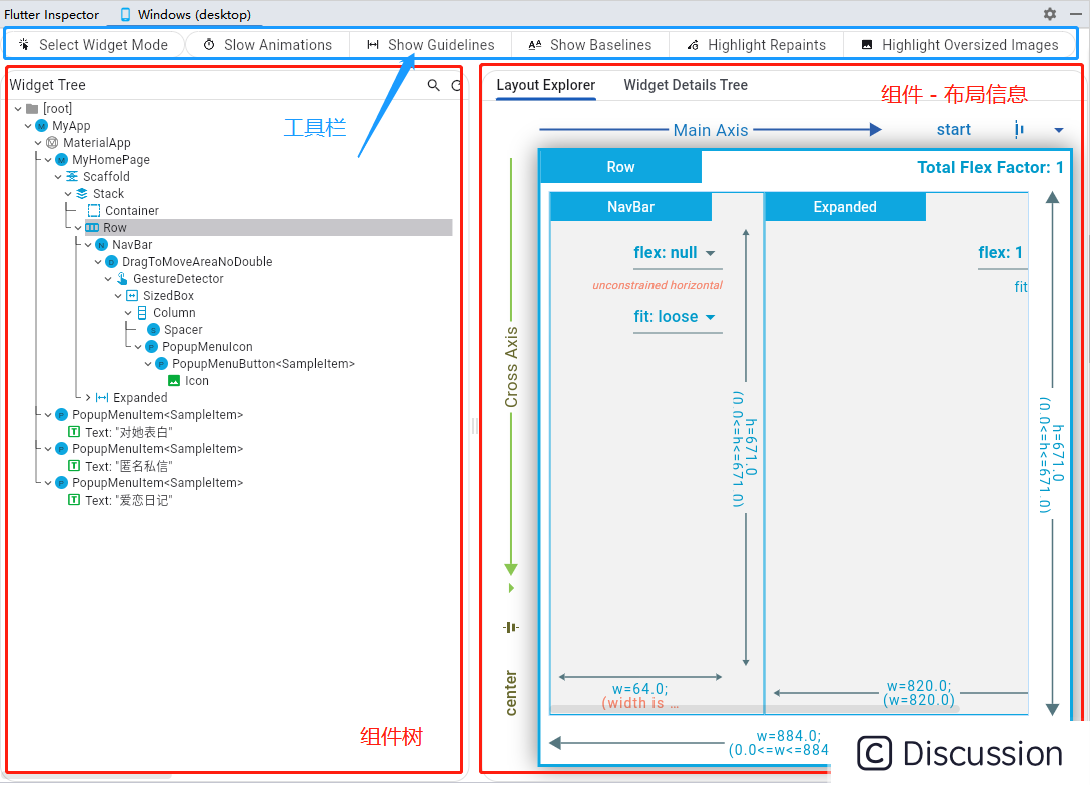Image resolution: width=1090 pixels, height=785 pixels.
Task: Select Text "爱恋日记" item
Action: (129, 500)
